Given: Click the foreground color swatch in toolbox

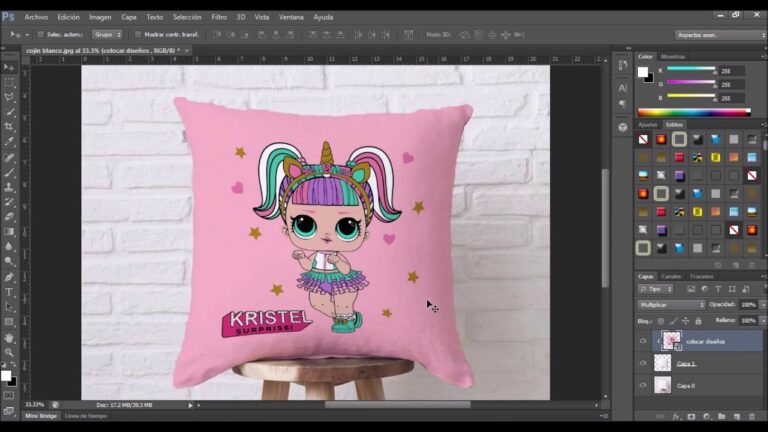Looking at the screenshot, I should (x=6, y=376).
